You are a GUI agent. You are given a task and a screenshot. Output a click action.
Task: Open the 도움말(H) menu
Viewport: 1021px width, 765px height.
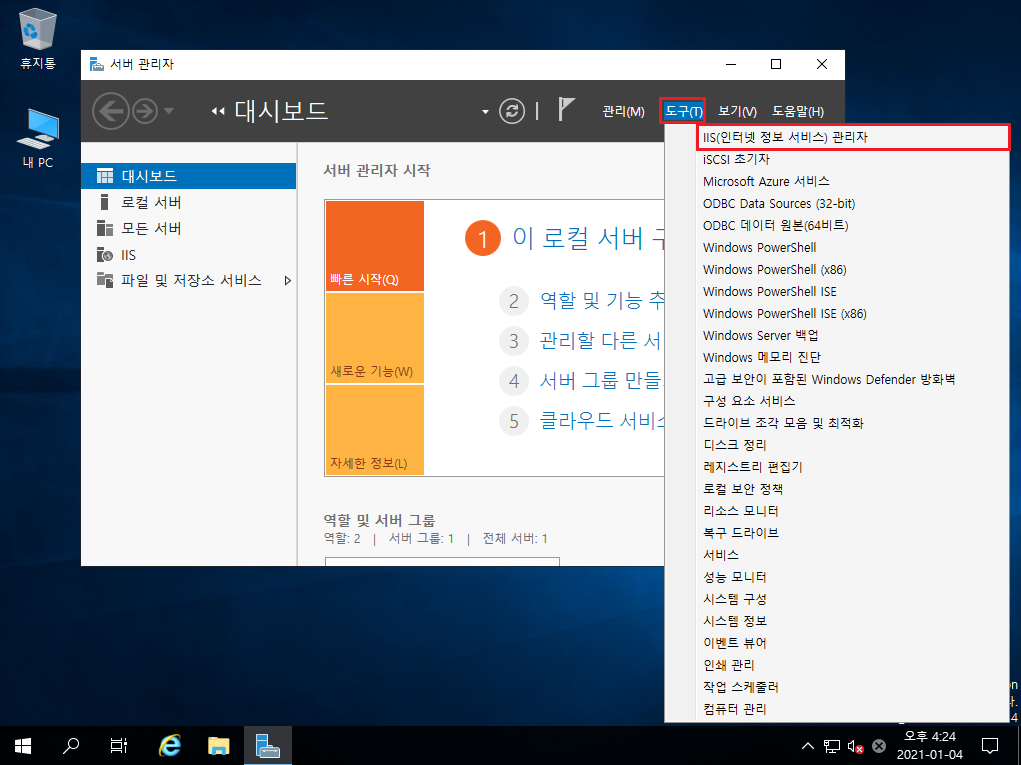tap(798, 112)
